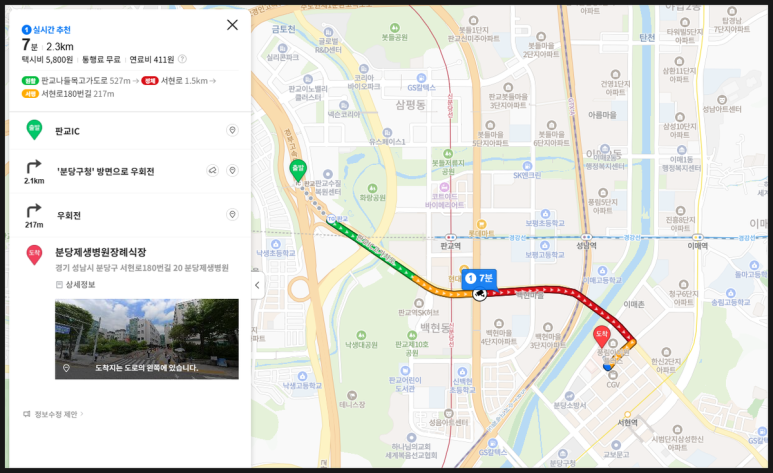Click the 성남아트센터 marker

[x=722, y=100]
